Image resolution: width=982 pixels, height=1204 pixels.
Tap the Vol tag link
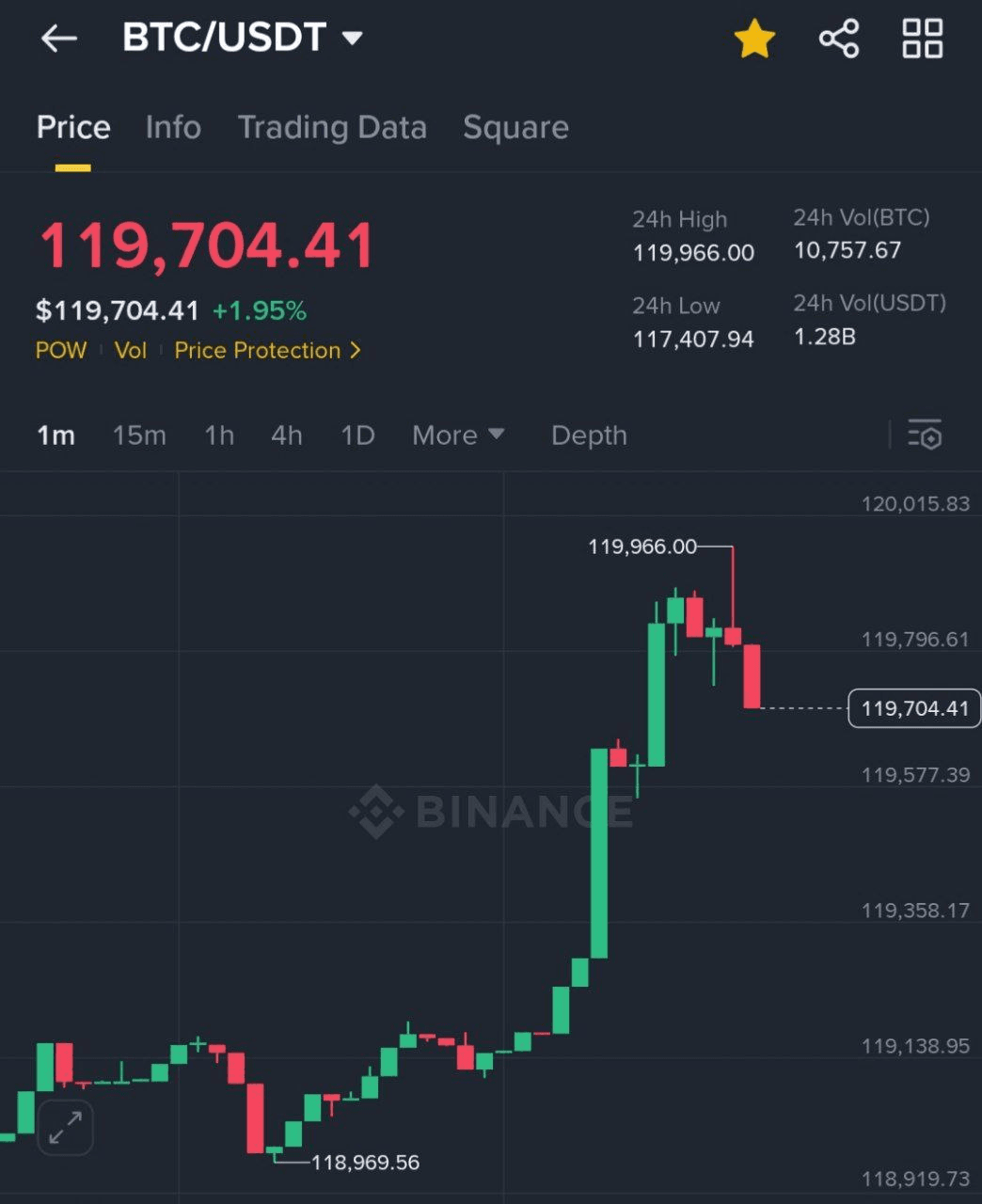[131, 350]
